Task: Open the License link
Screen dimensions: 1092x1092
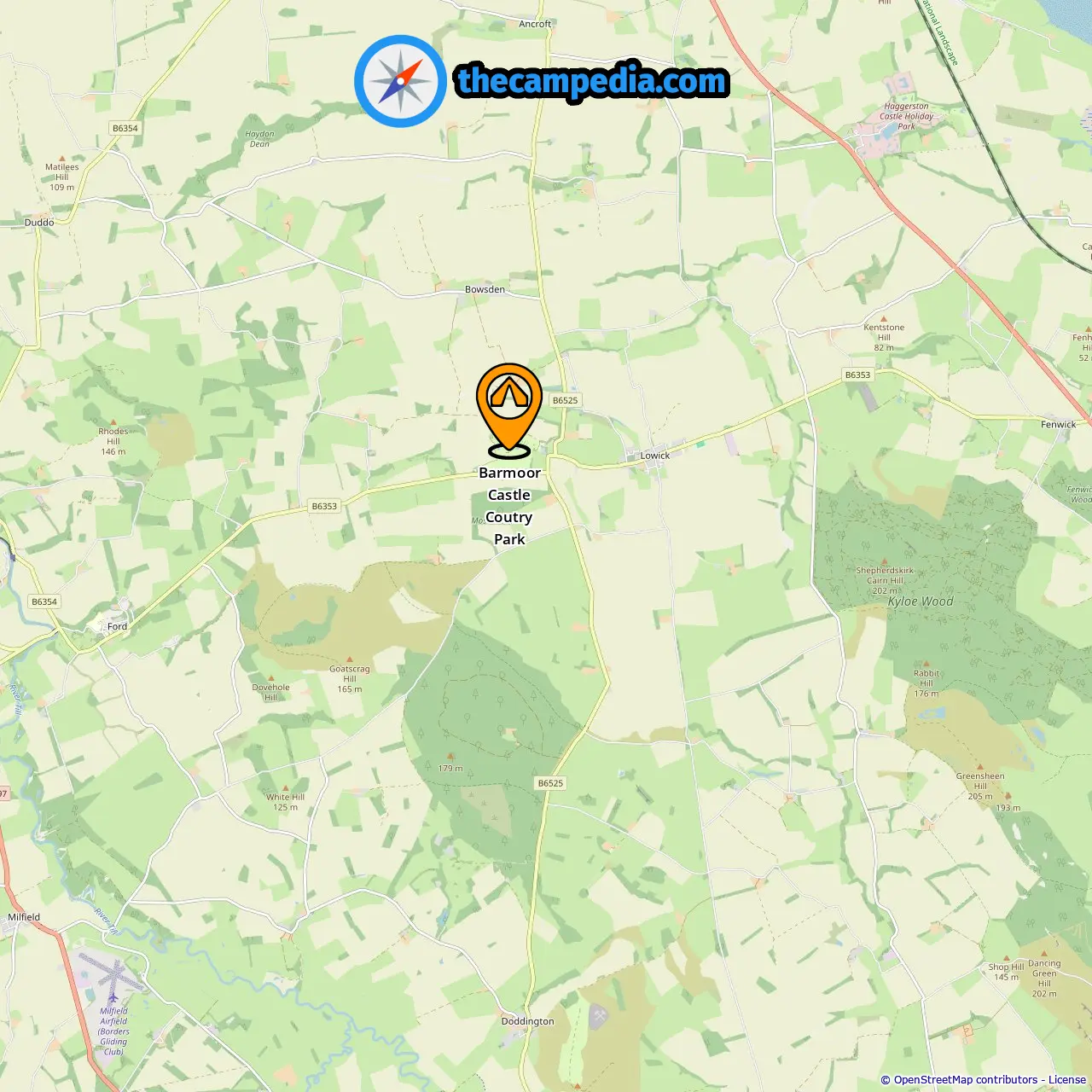Action: pyautogui.click(x=1067, y=1080)
